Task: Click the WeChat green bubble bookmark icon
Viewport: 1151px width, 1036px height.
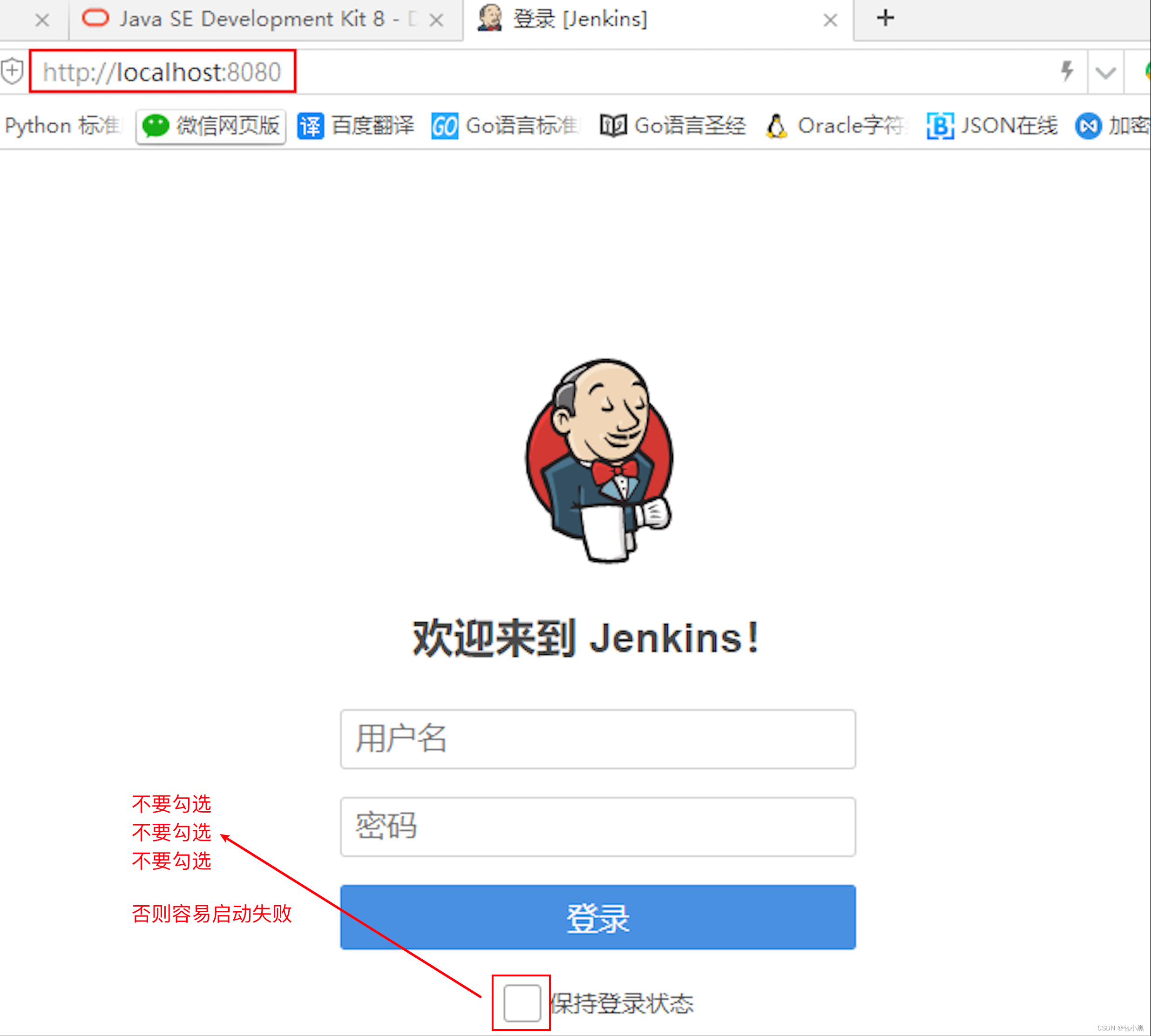Action: (155, 126)
